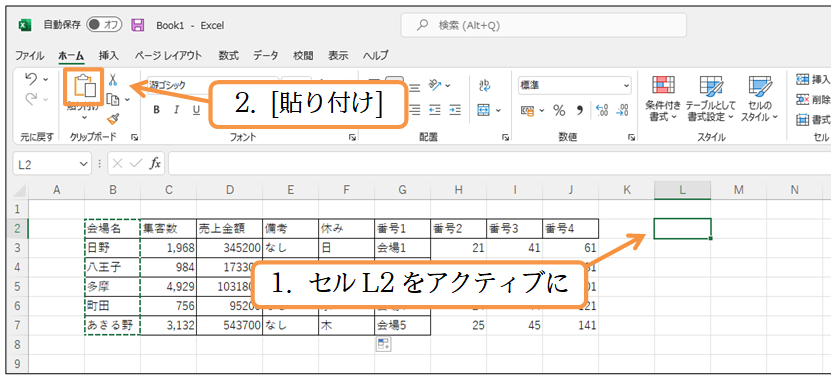
Task: Toggle Italic formatting
Action: (x=176, y=110)
